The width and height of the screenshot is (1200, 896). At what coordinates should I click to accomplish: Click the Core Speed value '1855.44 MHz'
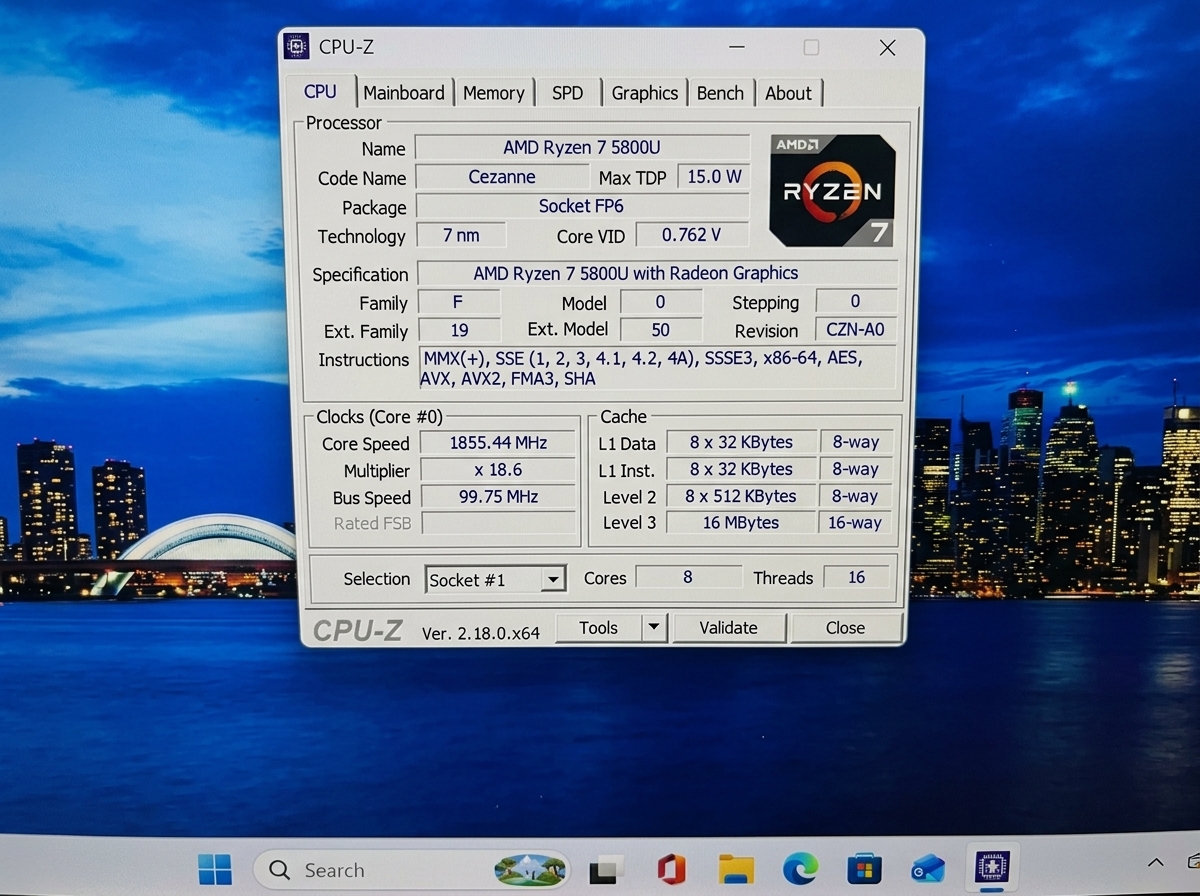click(498, 442)
